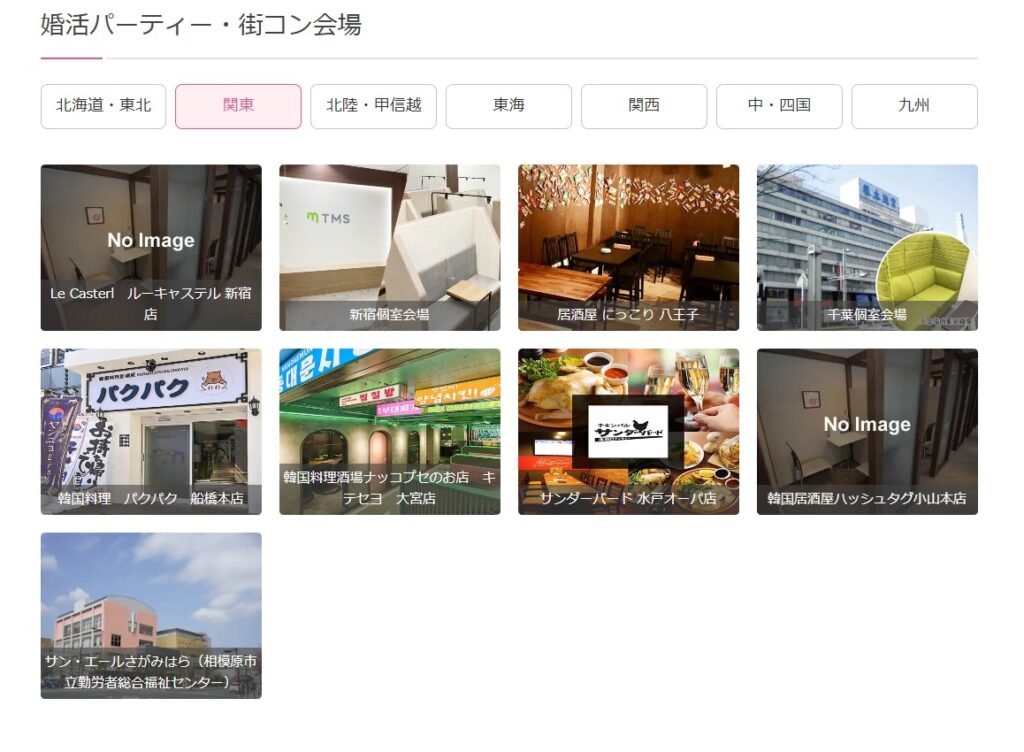Select the 関東 region filter
Viewport: 1024px width, 752px height.
pos(238,105)
